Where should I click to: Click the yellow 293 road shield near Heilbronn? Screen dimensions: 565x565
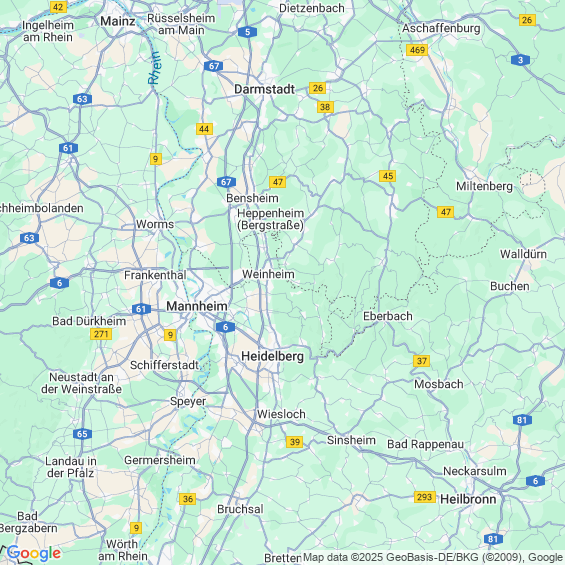(425, 497)
